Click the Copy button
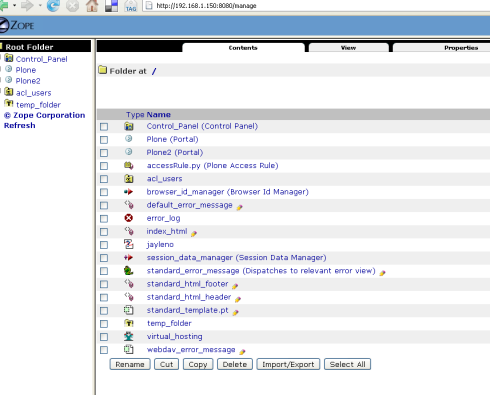This screenshot has width=490, height=395. click(x=198, y=364)
